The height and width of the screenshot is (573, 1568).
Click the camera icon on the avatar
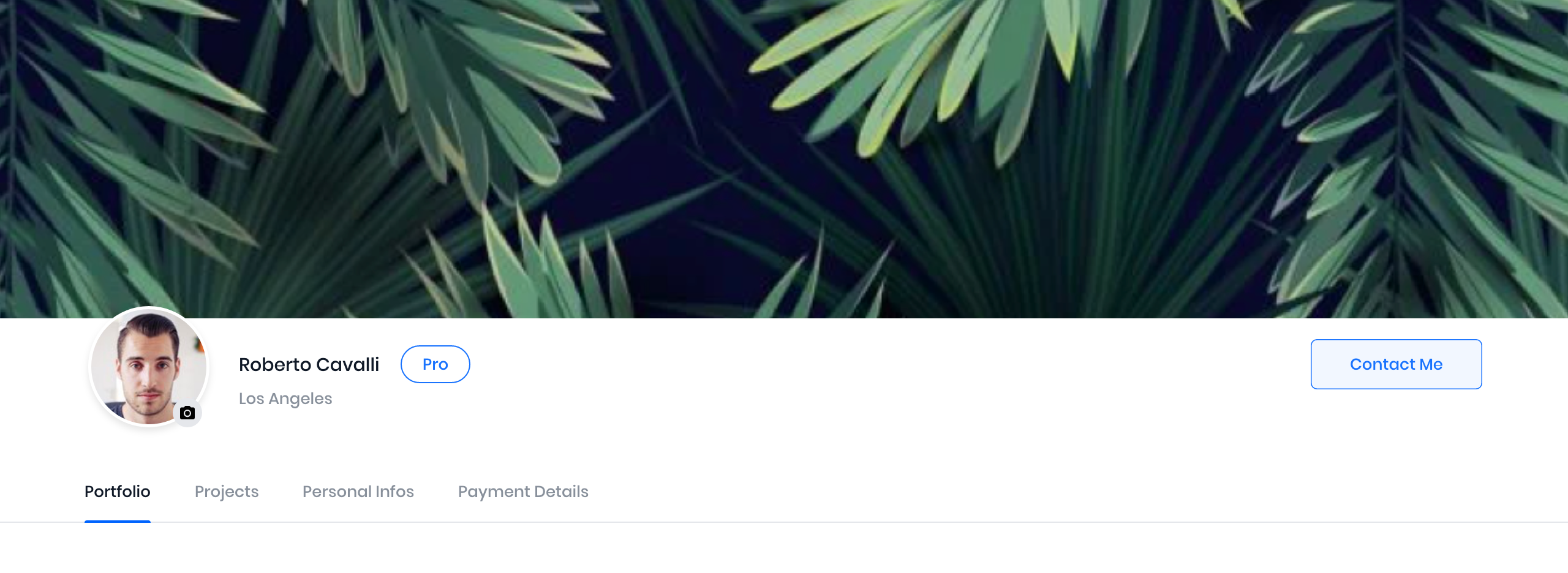pyautogui.click(x=187, y=413)
